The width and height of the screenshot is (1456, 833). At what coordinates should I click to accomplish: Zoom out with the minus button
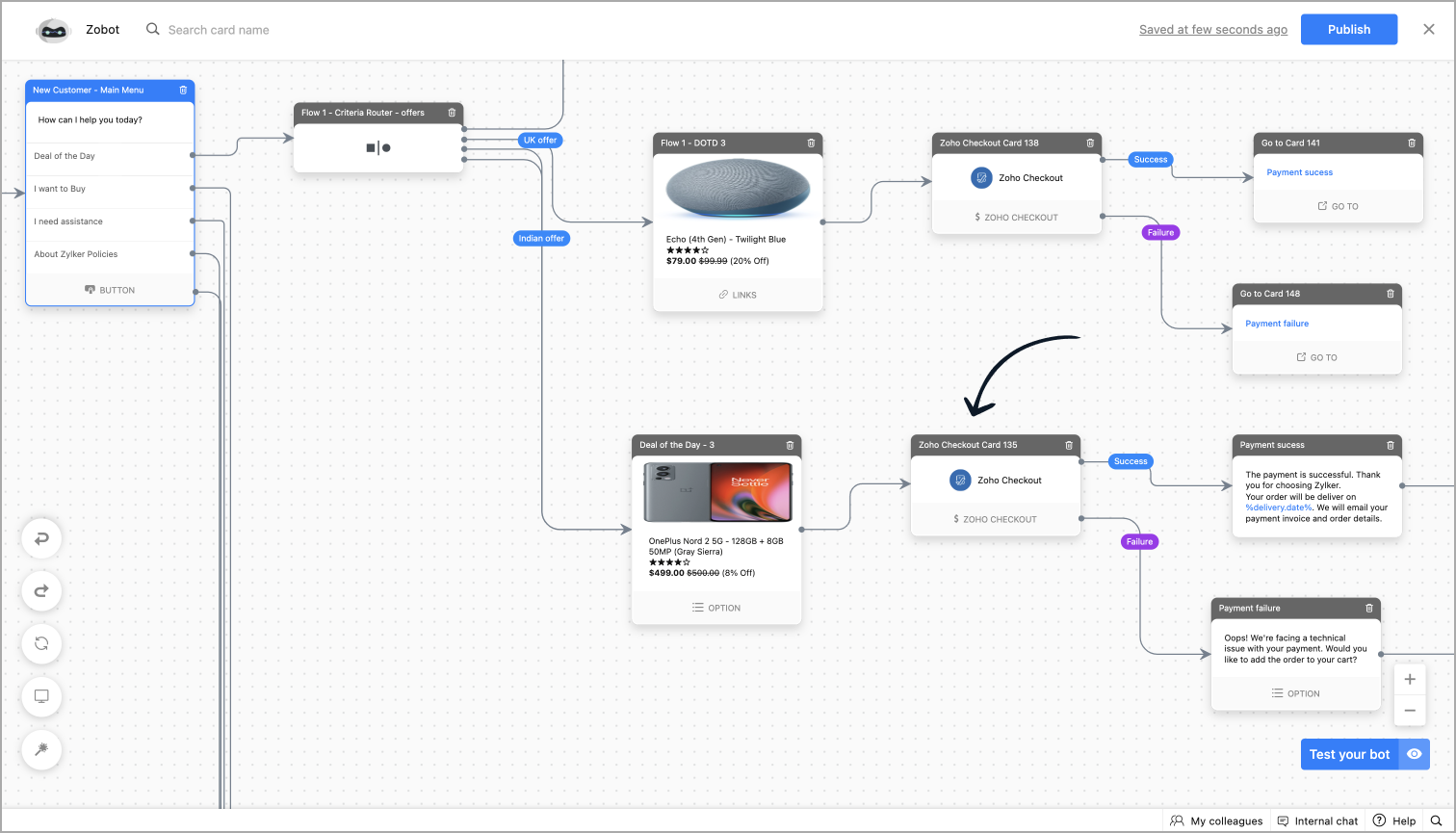point(1410,711)
